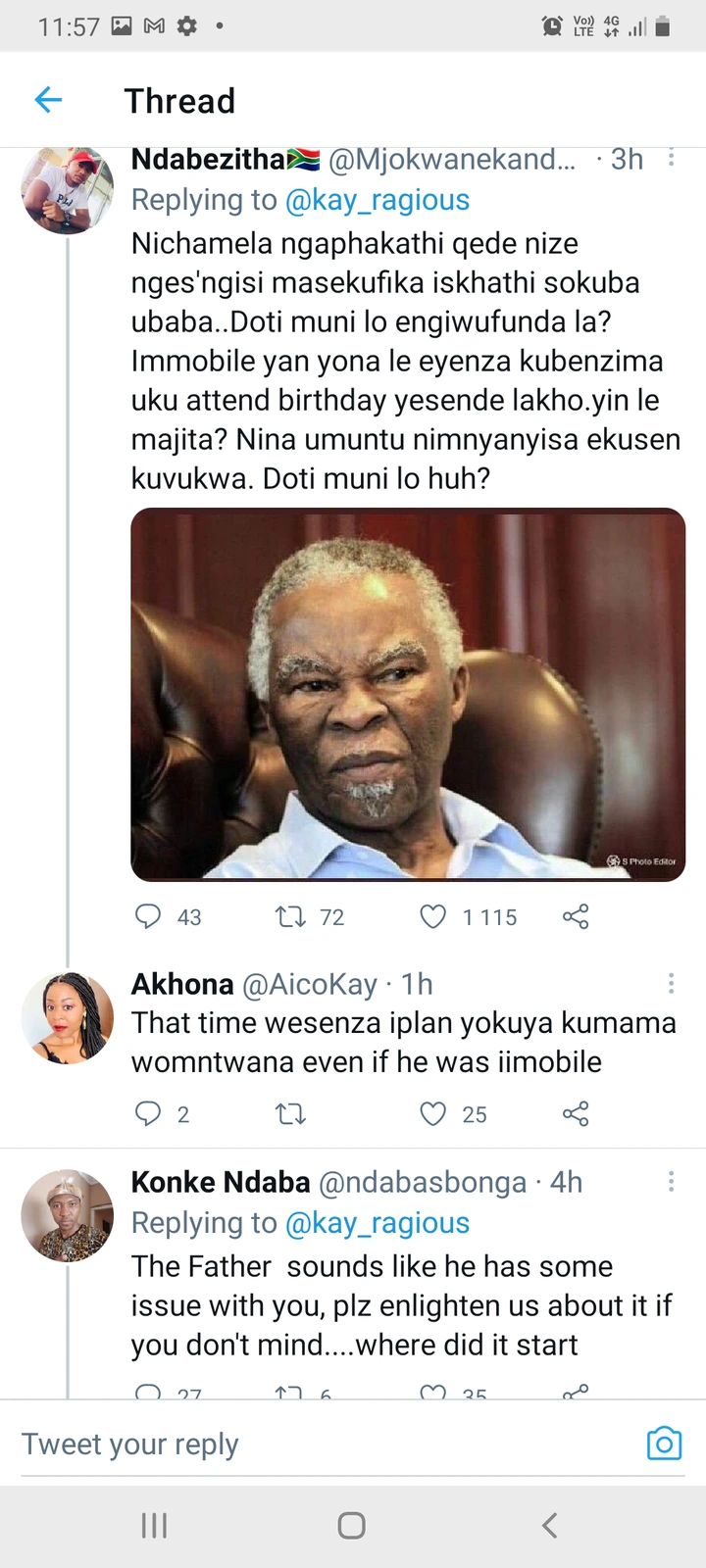This screenshot has width=706, height=1568.
Task: Open the camera icon in the reply bar
Action: (664, 1444)
